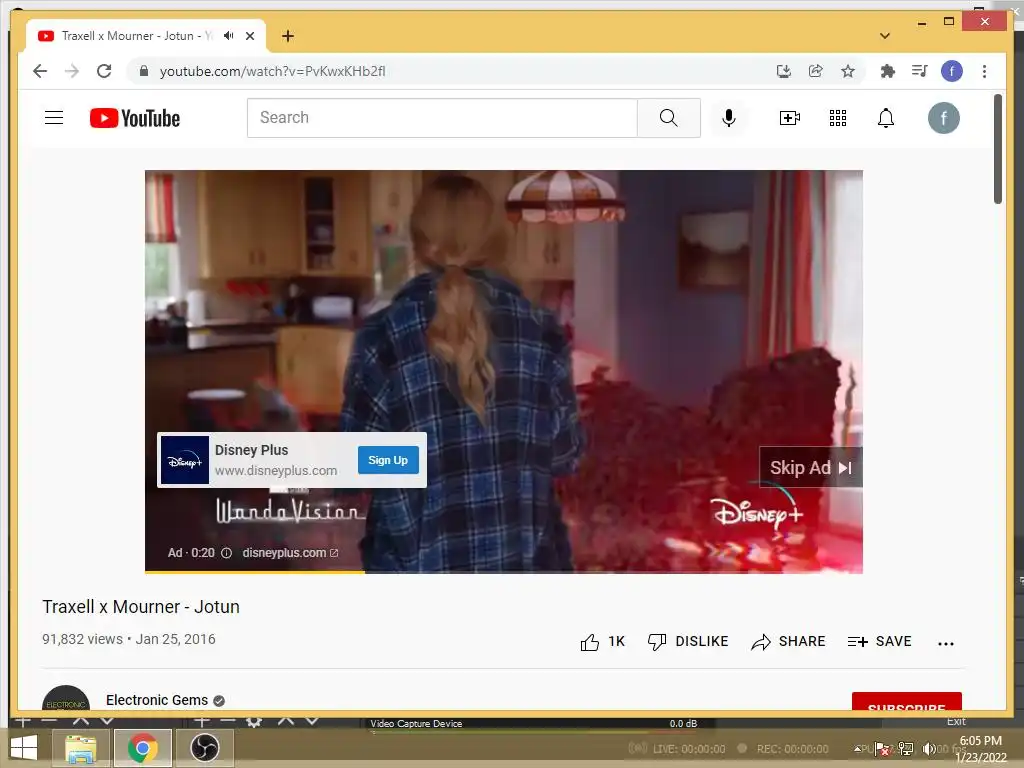This screenshot has height=768, width=1024.
Task: Go back to the previous page
Action: (x=40, y=71)
